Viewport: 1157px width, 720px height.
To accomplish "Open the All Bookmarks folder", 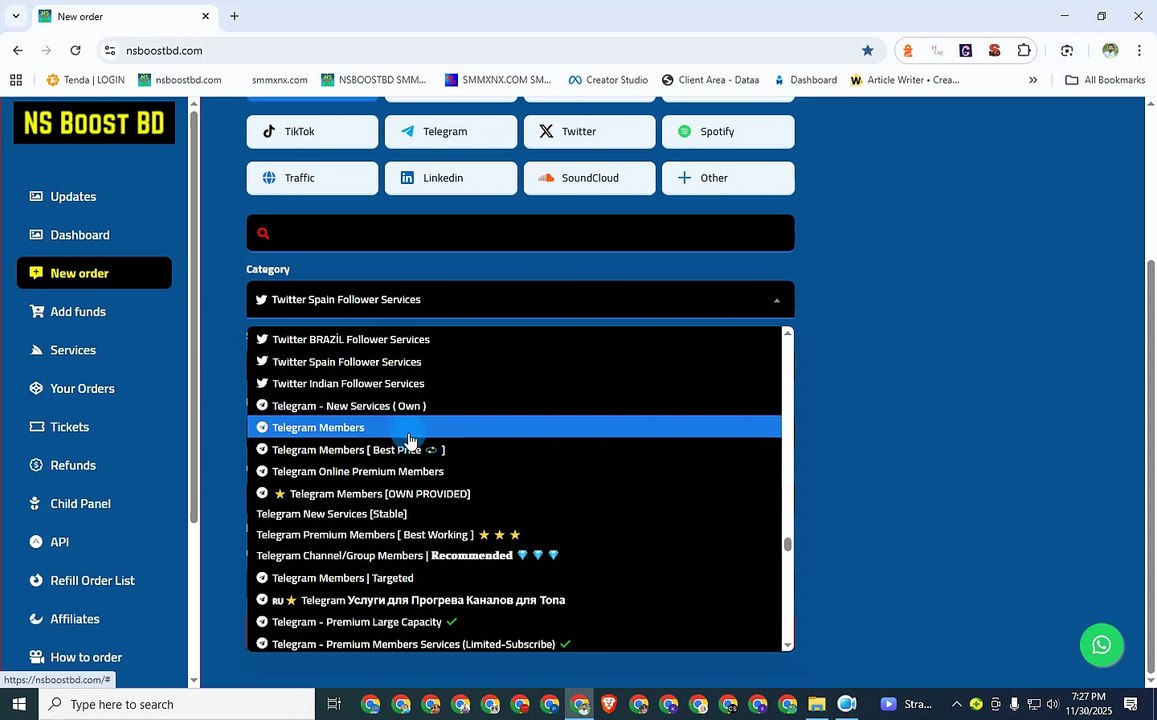I will (x=1105, y=80).
